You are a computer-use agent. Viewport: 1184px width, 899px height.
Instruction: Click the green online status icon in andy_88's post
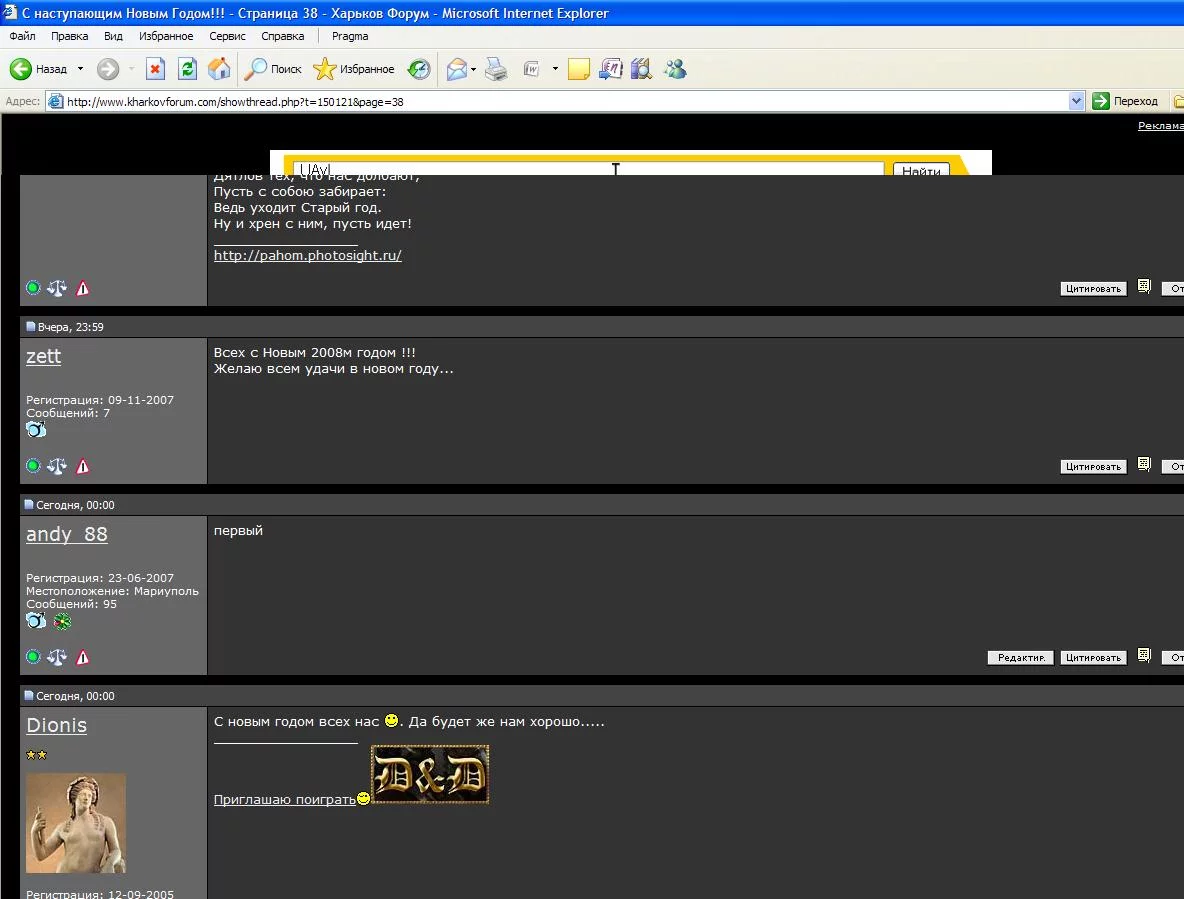33,657
